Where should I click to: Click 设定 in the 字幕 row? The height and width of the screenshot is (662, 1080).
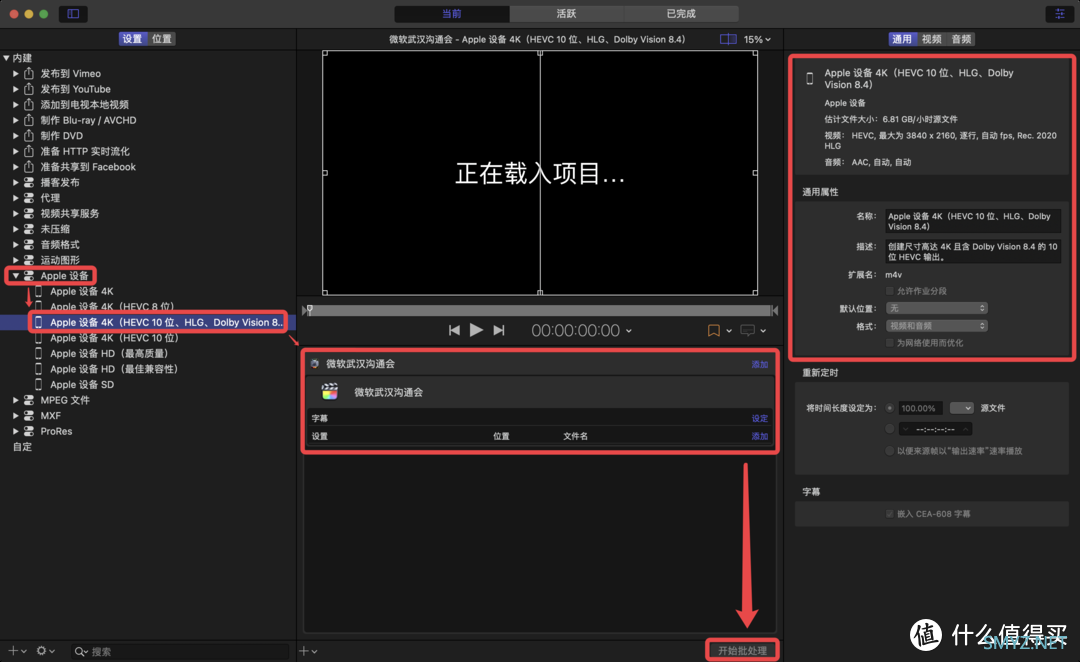(x=760, y=418)
